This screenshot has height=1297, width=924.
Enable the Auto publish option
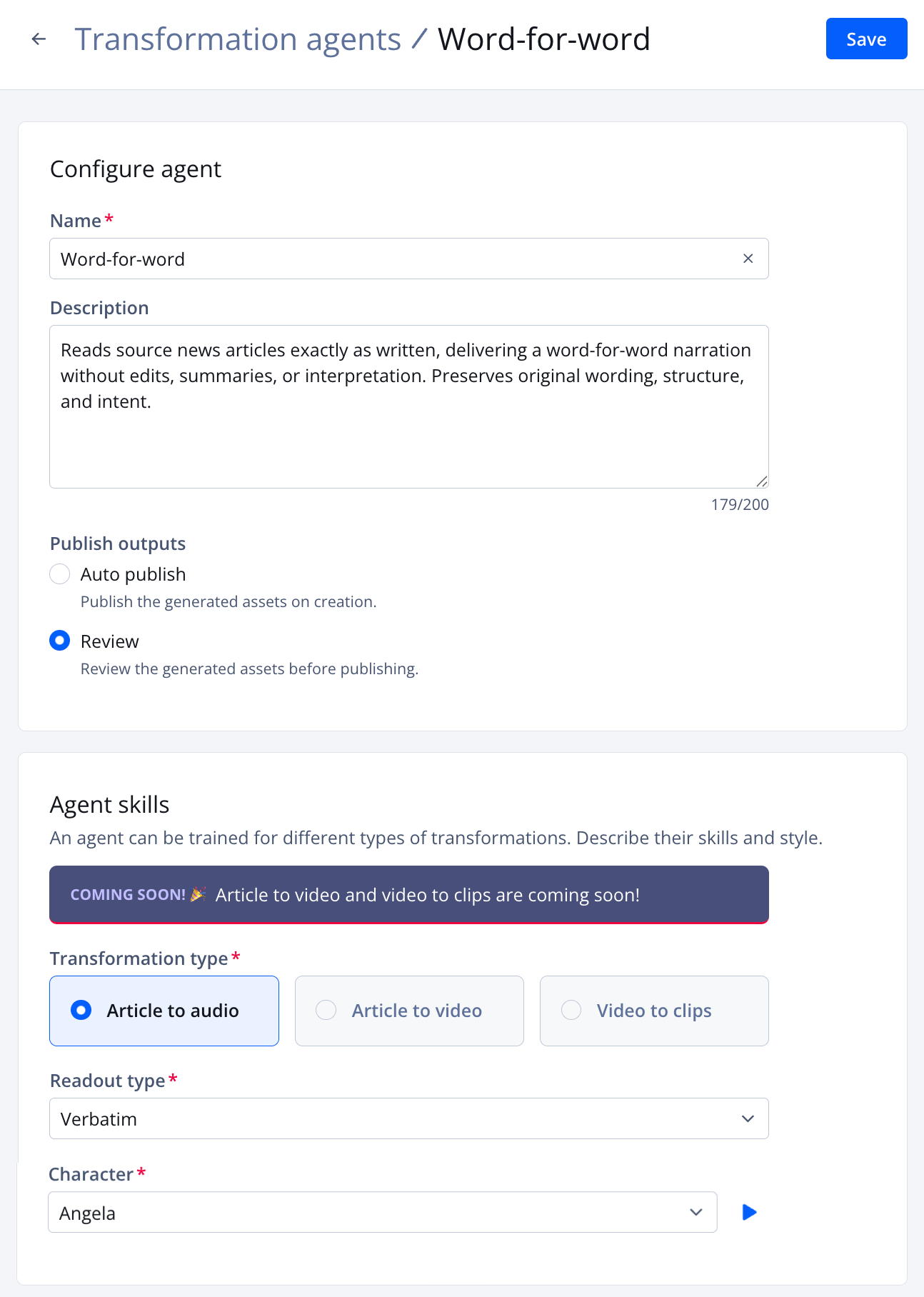coord(60,574)
